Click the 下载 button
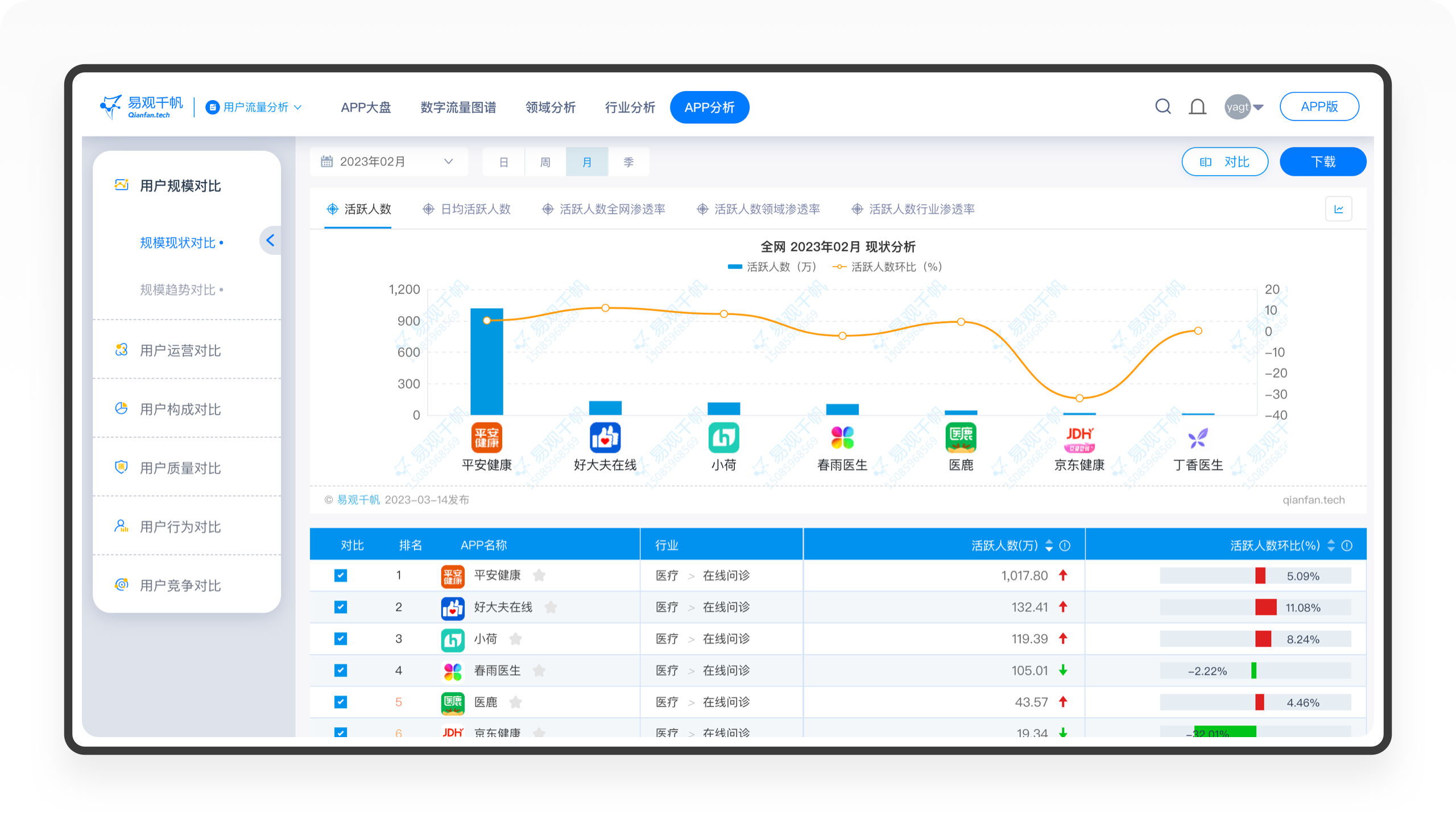 (x=1322, y=162)
